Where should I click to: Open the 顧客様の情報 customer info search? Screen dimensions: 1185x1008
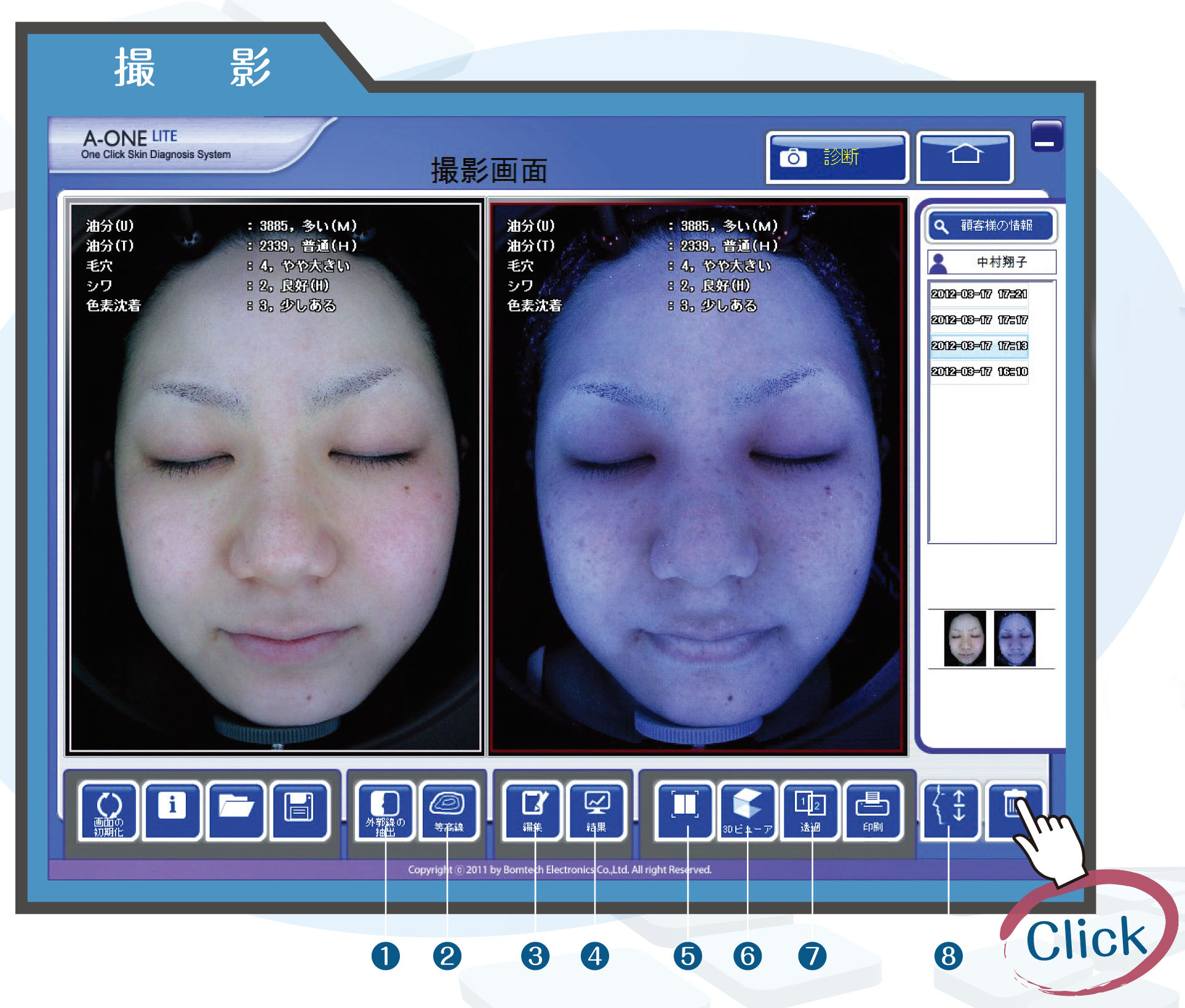(991, 226)
